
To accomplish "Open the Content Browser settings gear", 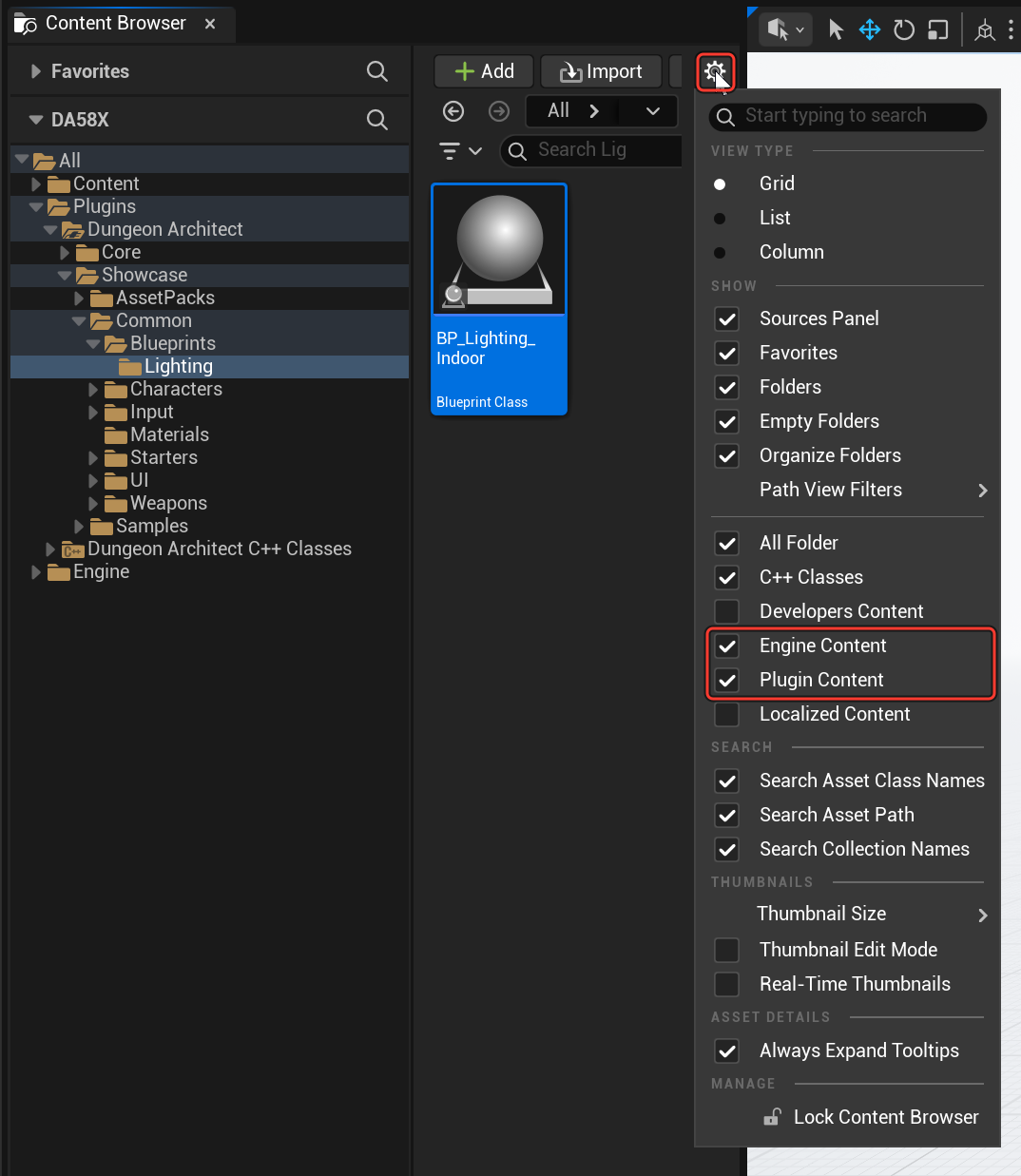I will tap(715, 71).
